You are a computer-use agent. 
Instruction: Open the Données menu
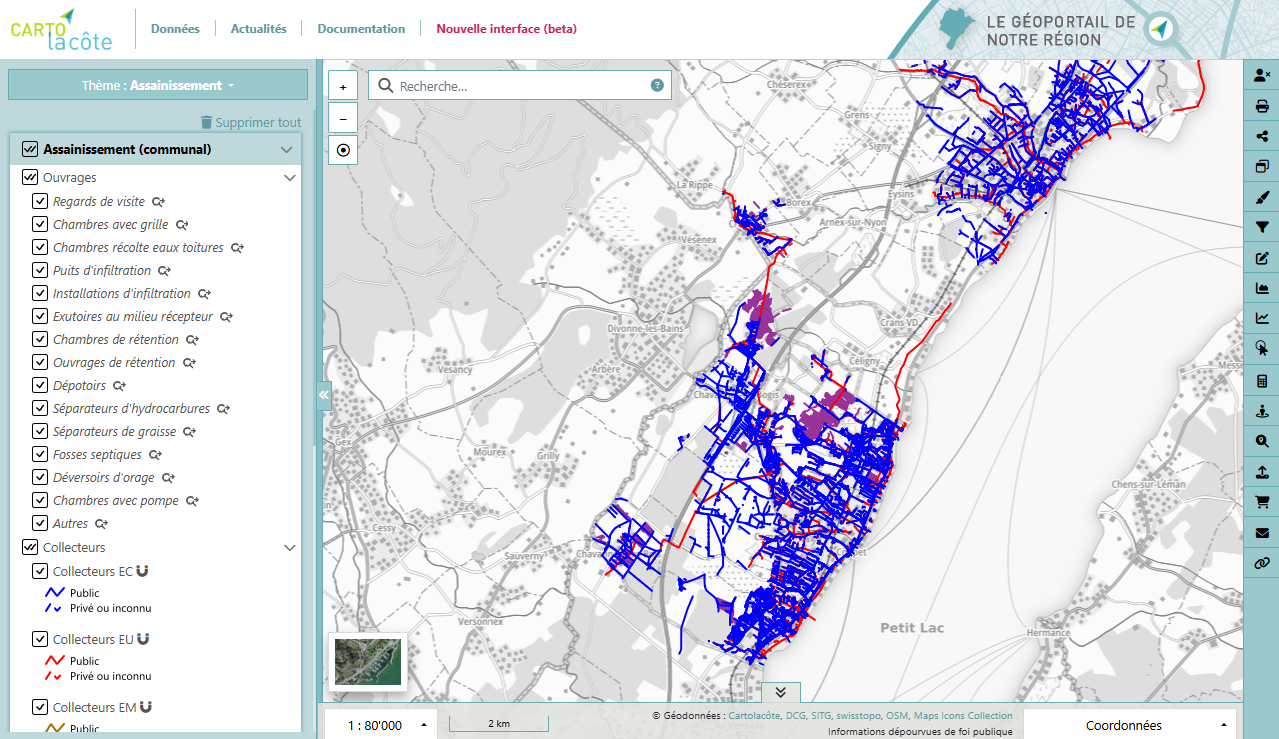point(175,29)
